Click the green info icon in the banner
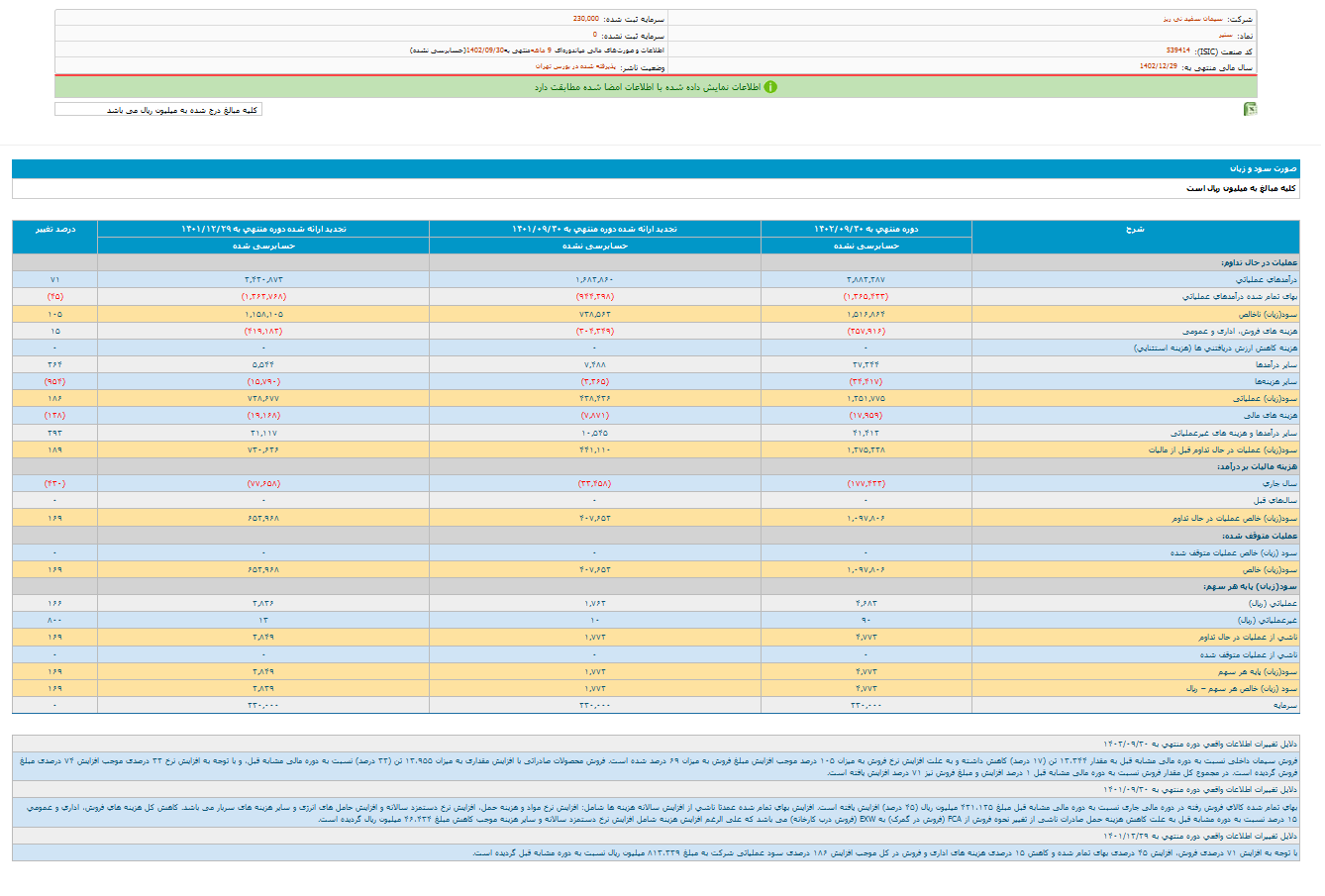Viewport: 1325px width, 896px height. [770, 87]
